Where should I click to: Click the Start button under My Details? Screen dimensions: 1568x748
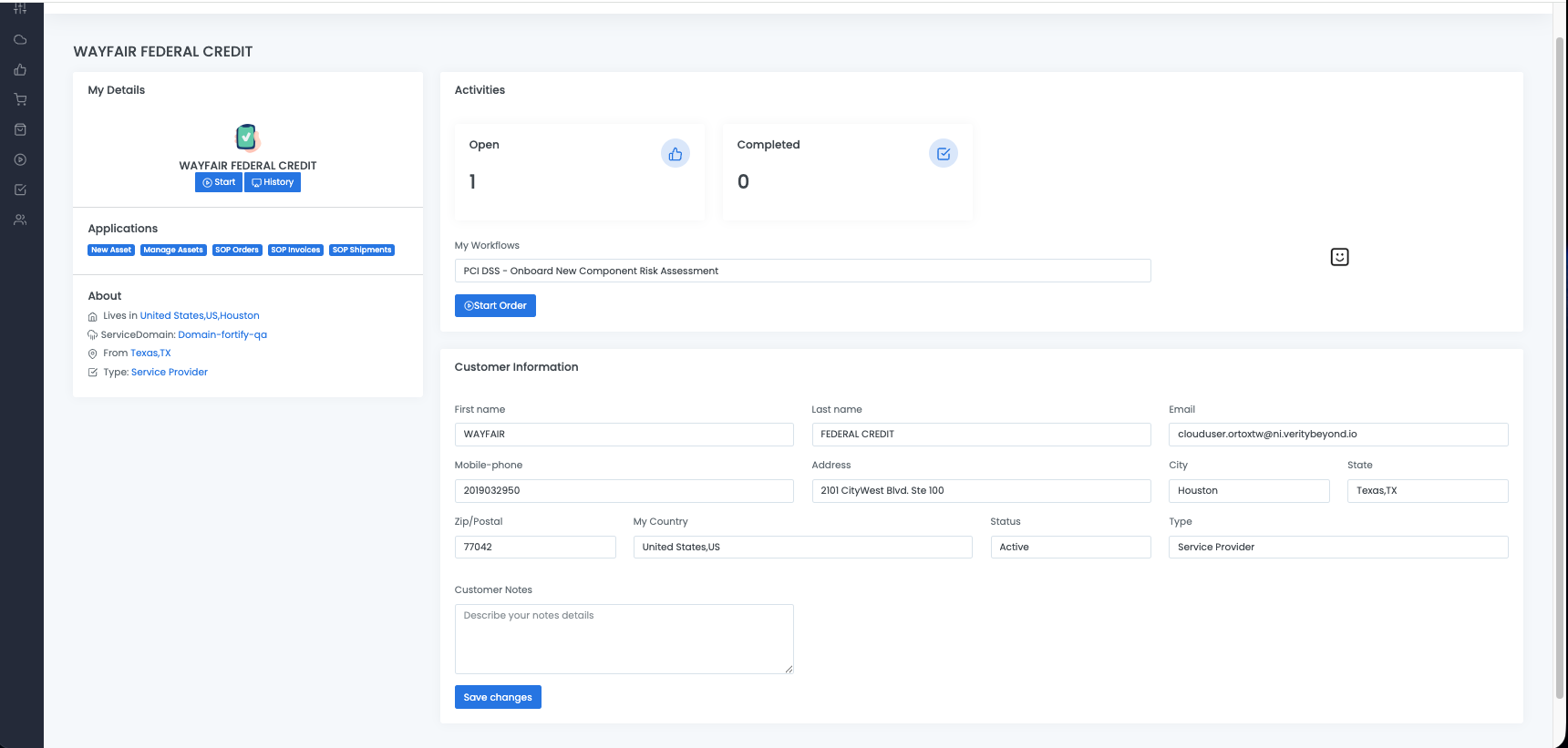219,182
